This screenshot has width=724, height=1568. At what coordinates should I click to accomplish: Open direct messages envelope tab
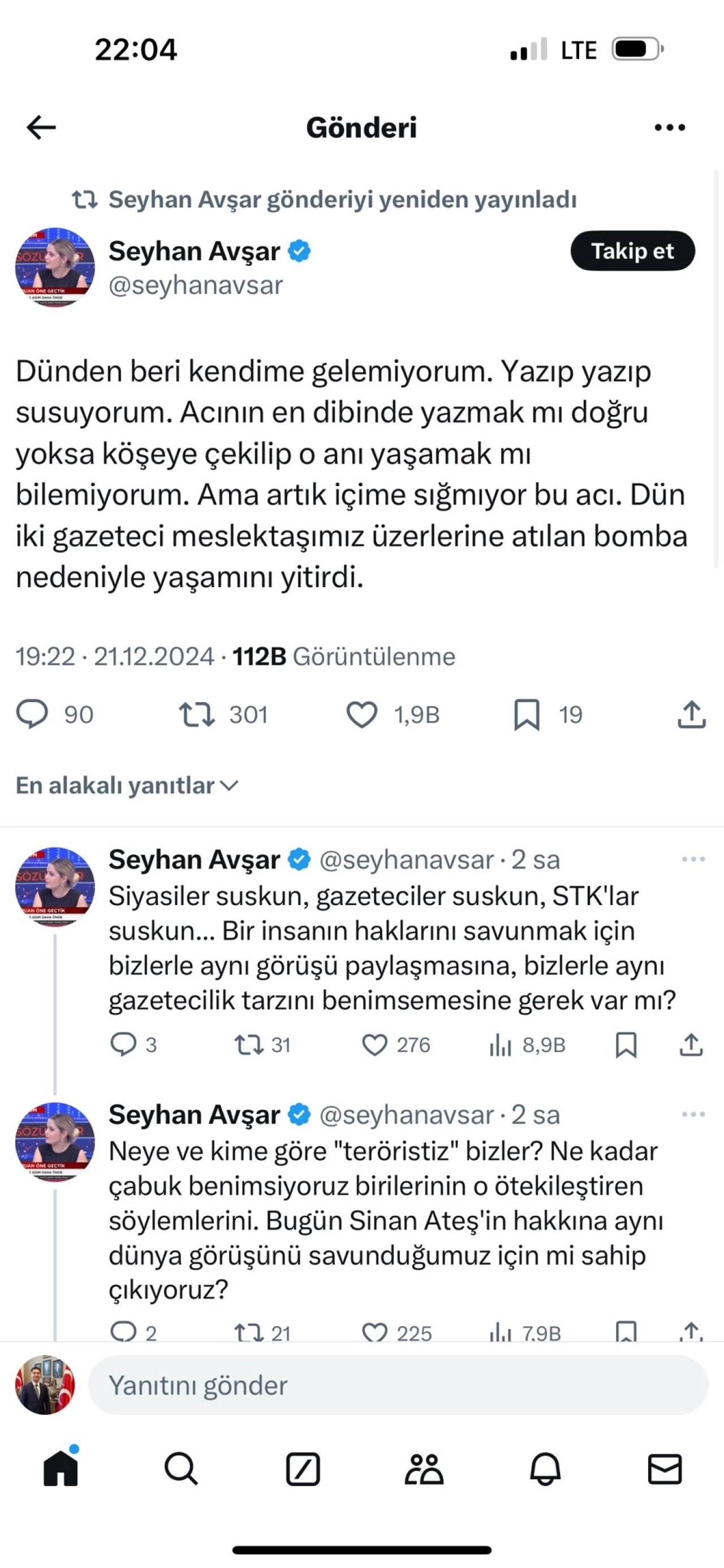click(x=664, y=1469)
